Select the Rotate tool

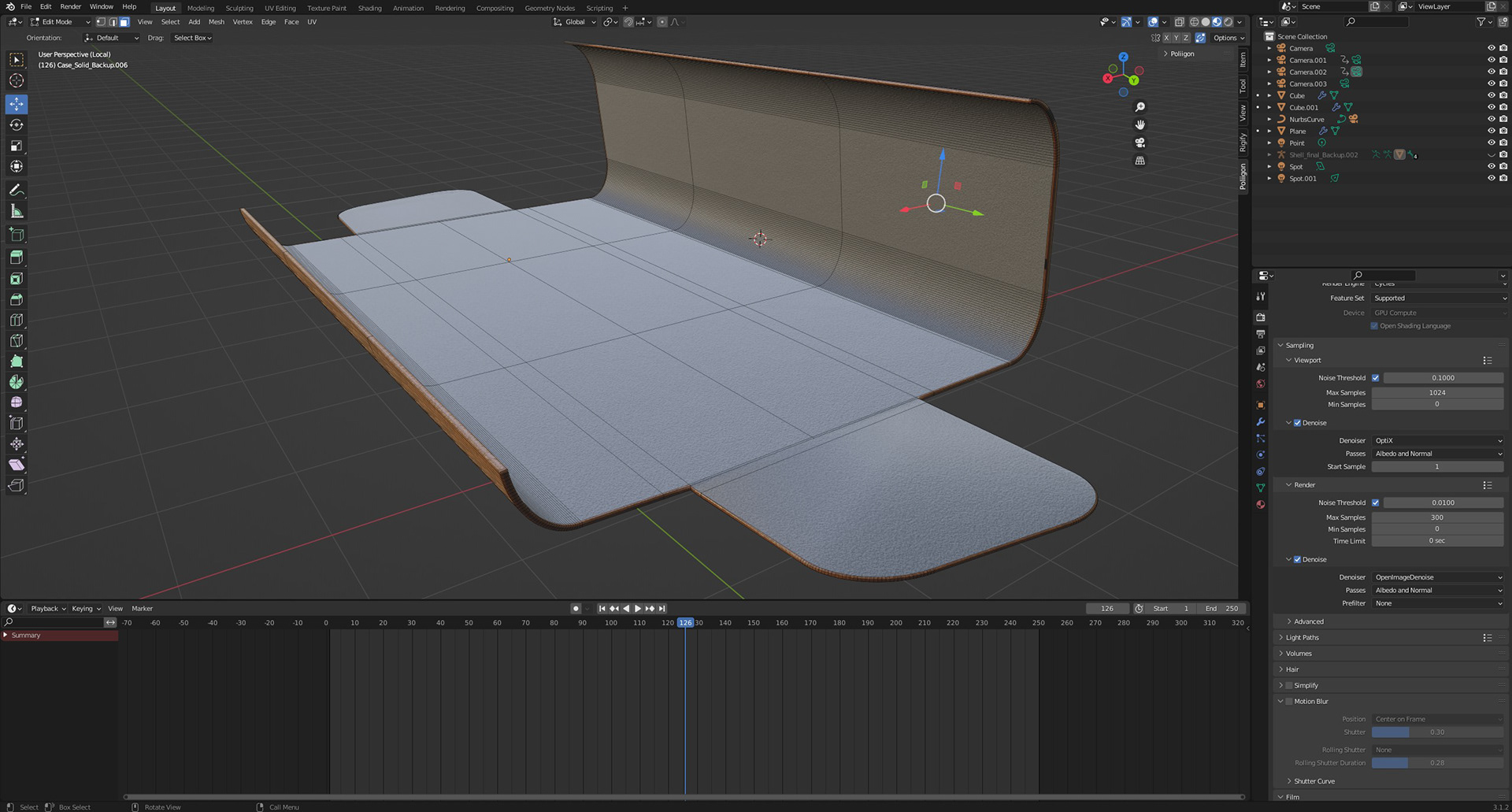click(17, 125)
